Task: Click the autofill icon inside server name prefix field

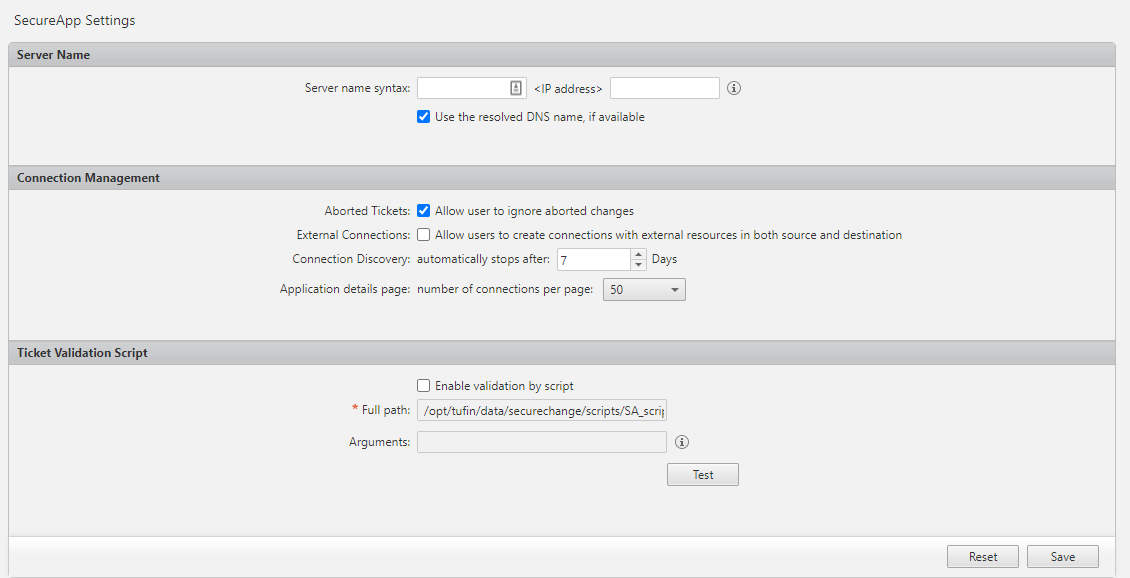Action: (516, 88)
